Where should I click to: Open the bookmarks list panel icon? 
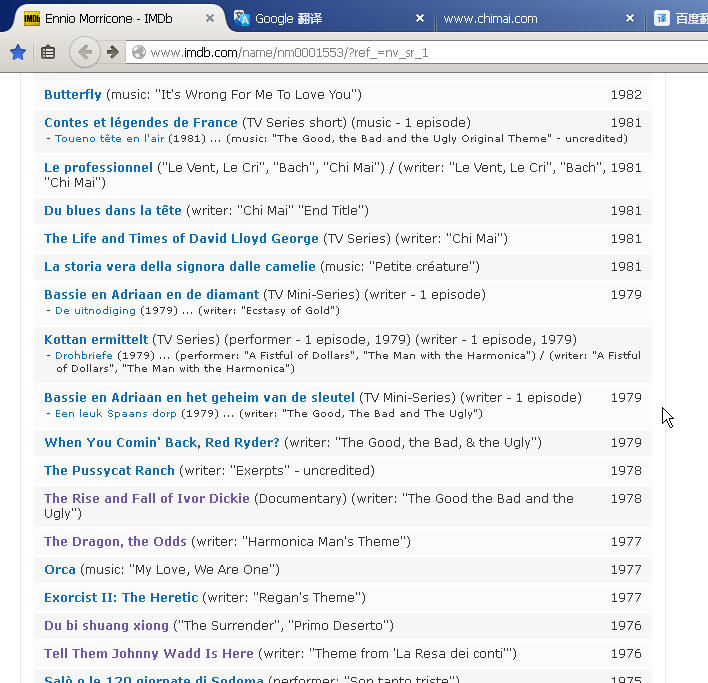[x=48, y=52]
